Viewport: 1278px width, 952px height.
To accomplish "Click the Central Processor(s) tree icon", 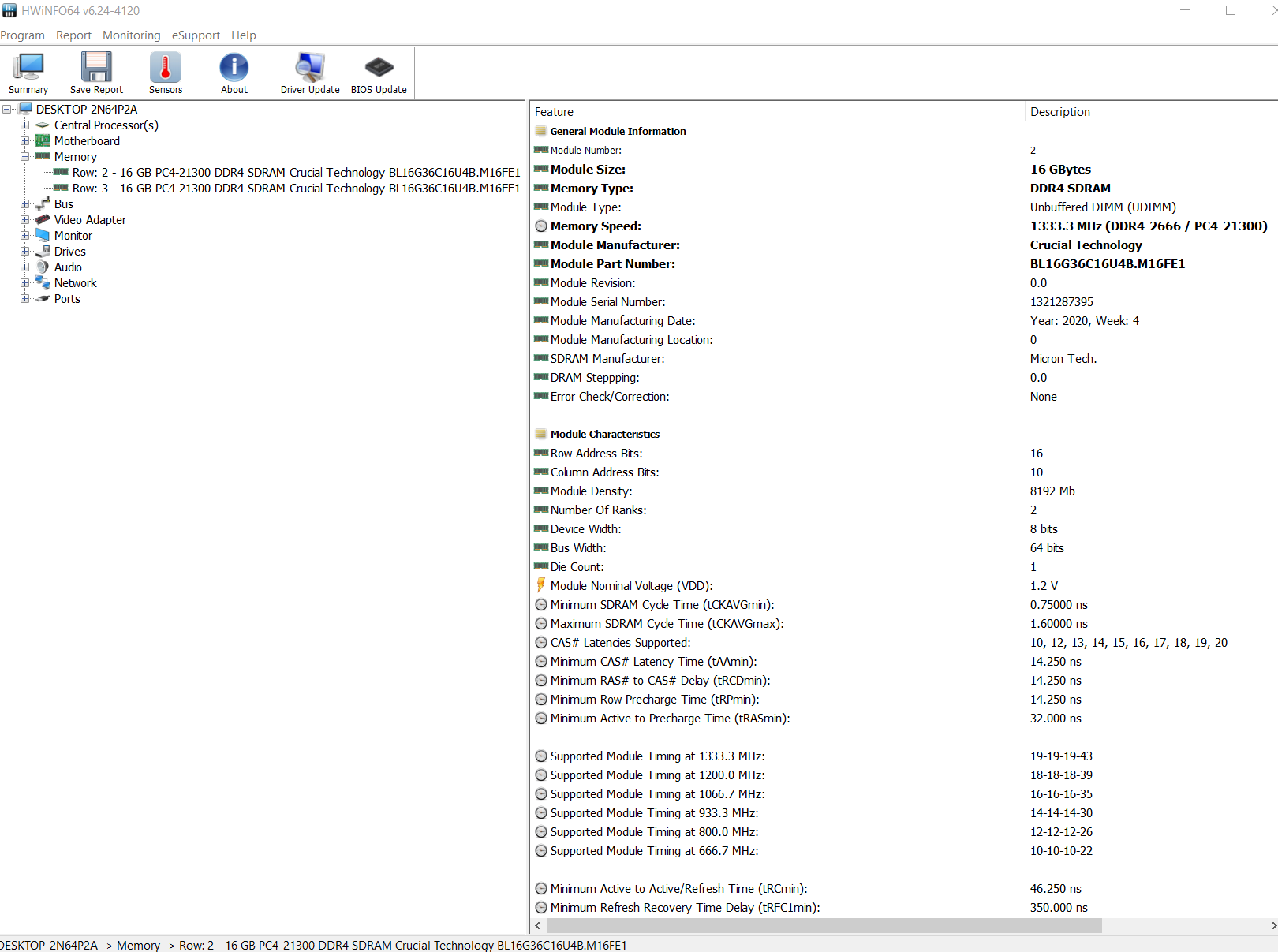I will point(43,125).
